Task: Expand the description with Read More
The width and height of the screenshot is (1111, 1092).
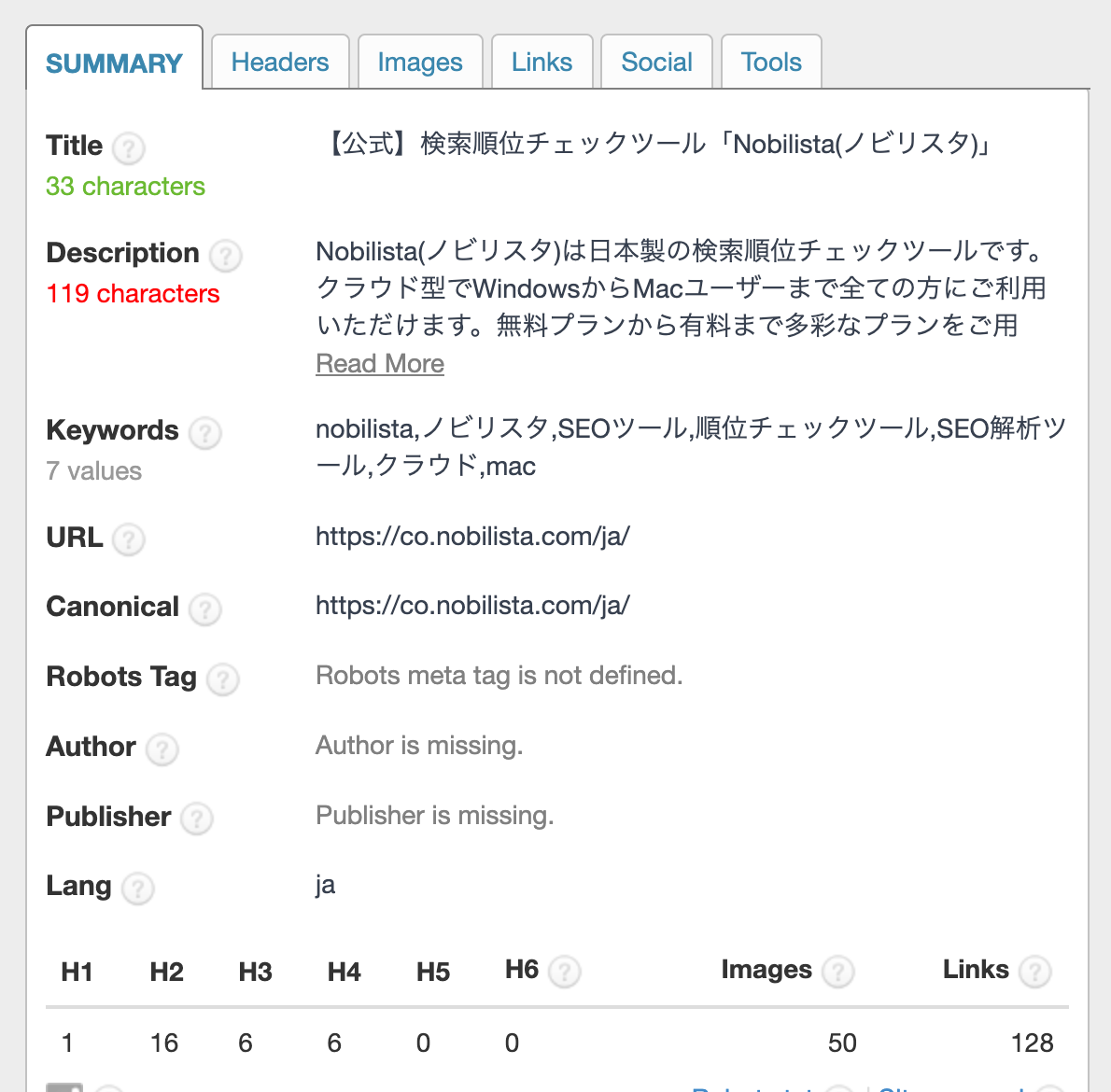Action: coord(380,363)
